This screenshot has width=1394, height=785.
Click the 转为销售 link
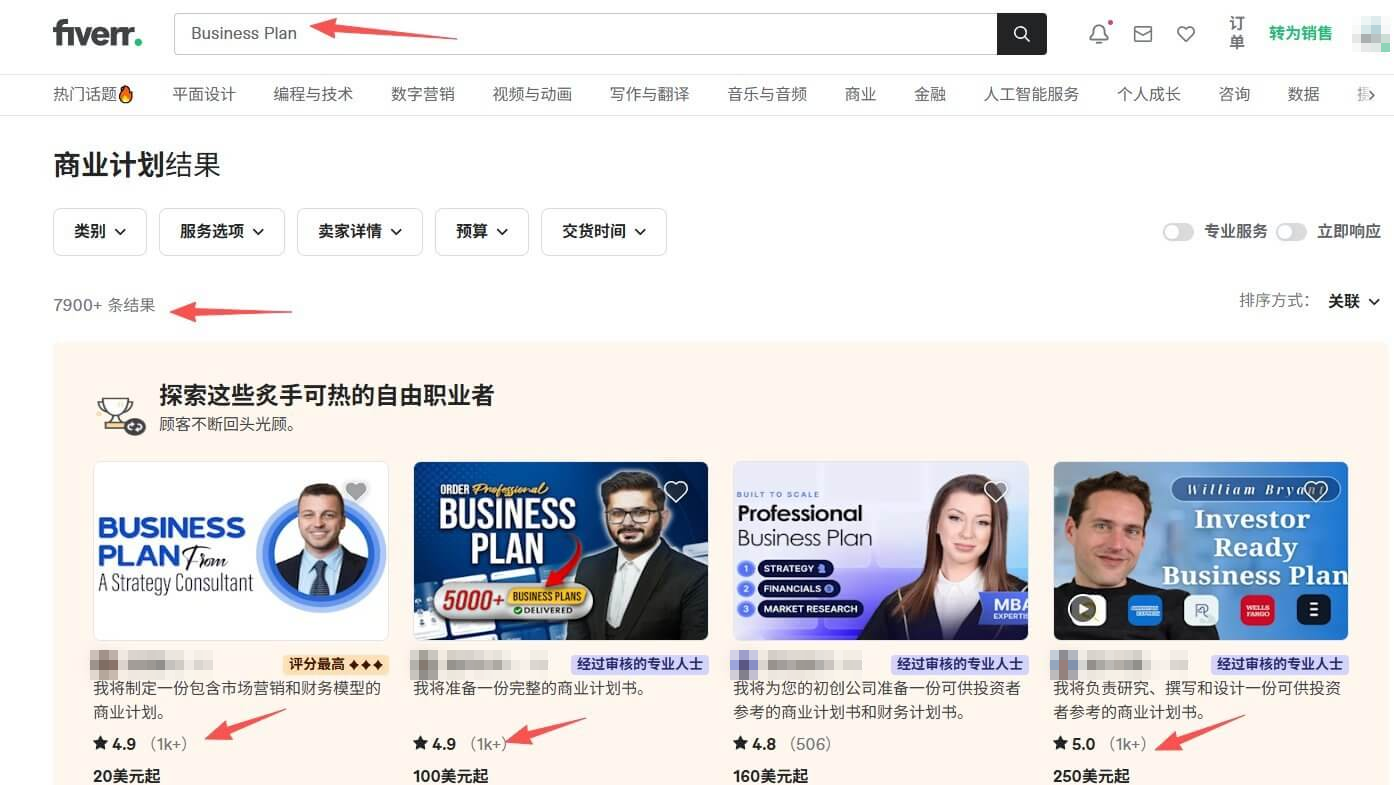click(x=1301, y=33)
